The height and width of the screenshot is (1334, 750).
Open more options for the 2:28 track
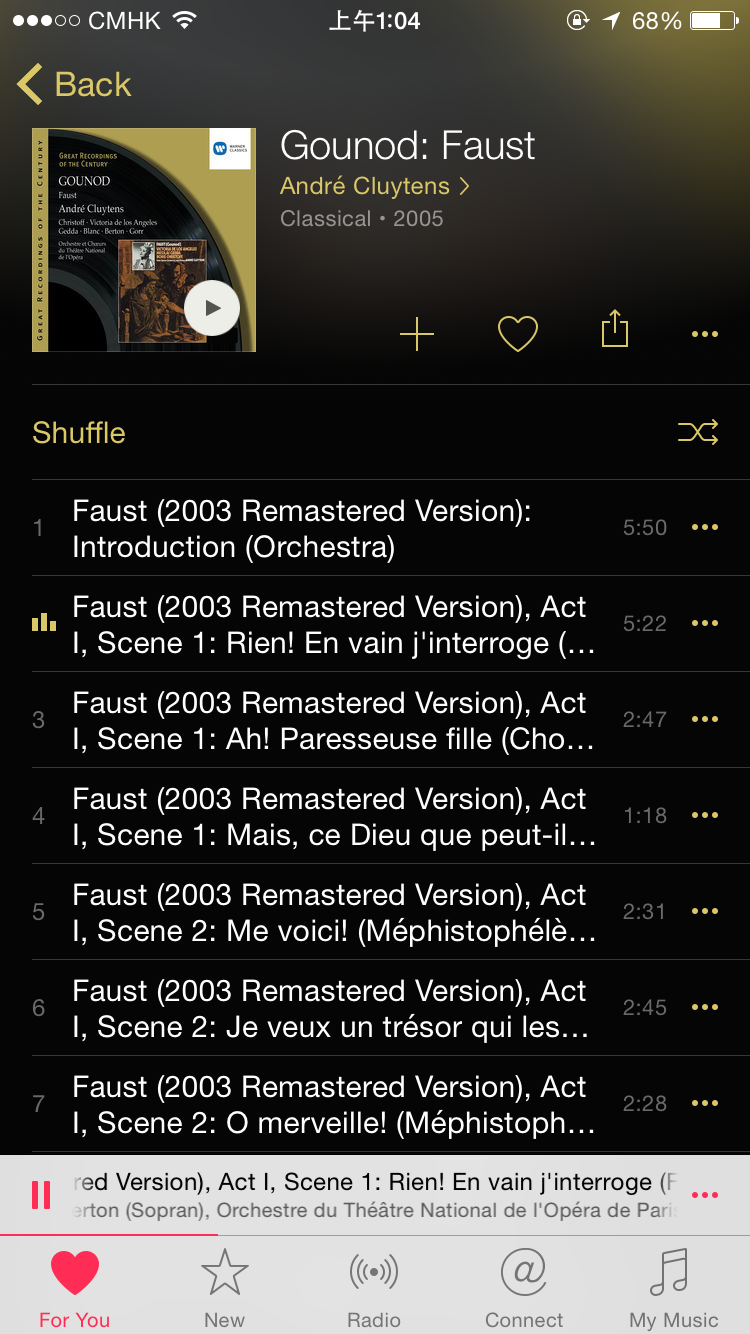(705, 1104)
